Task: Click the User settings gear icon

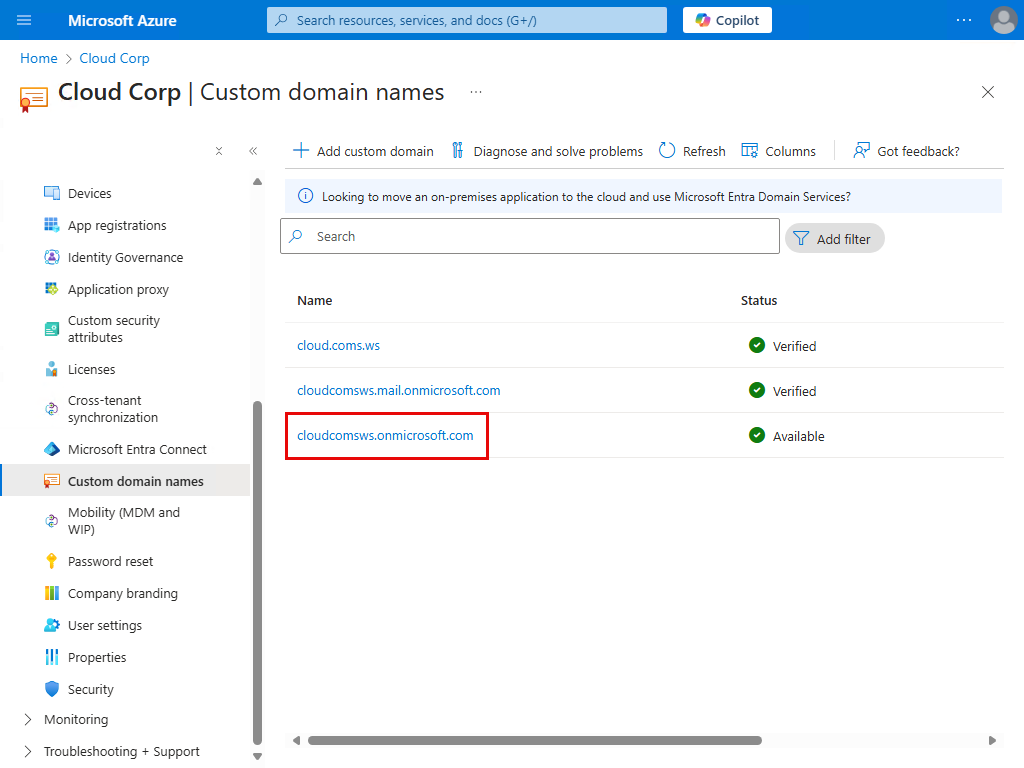Action: point(52,625)
